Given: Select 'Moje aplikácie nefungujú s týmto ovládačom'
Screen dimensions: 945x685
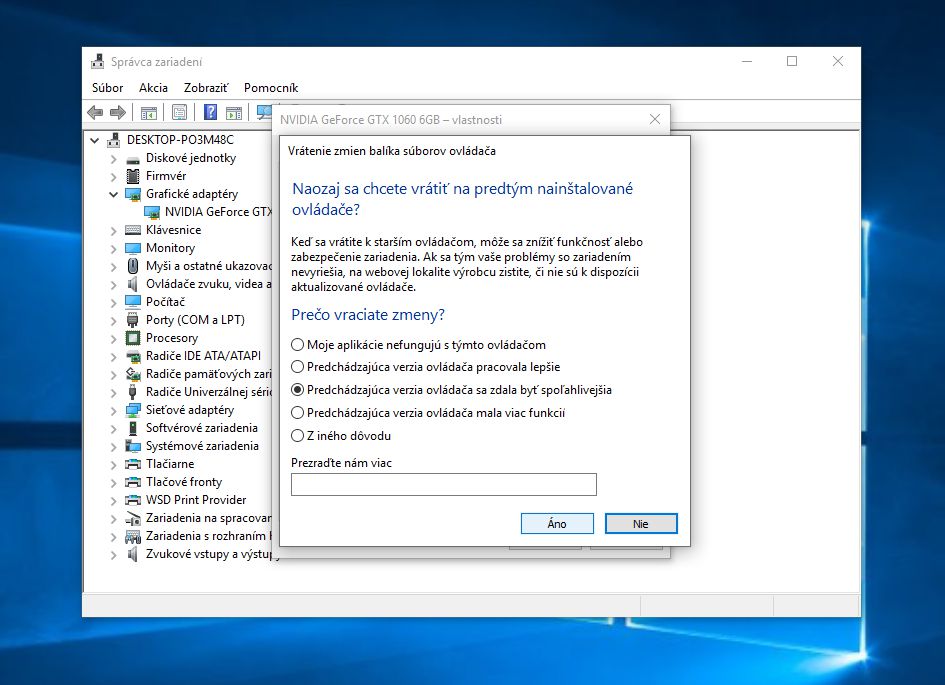Looking at the screenshot, I should (x=419, y=345).
